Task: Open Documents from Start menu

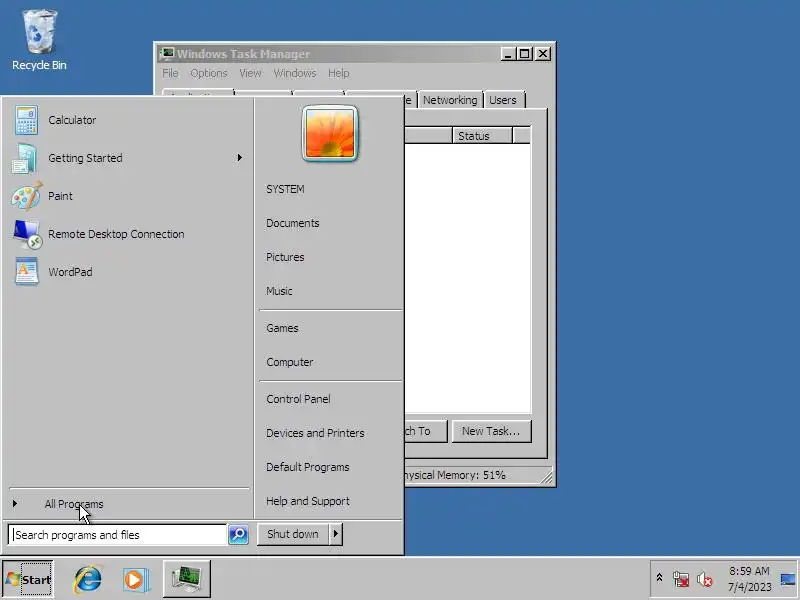Action: (x=292, y=223)
